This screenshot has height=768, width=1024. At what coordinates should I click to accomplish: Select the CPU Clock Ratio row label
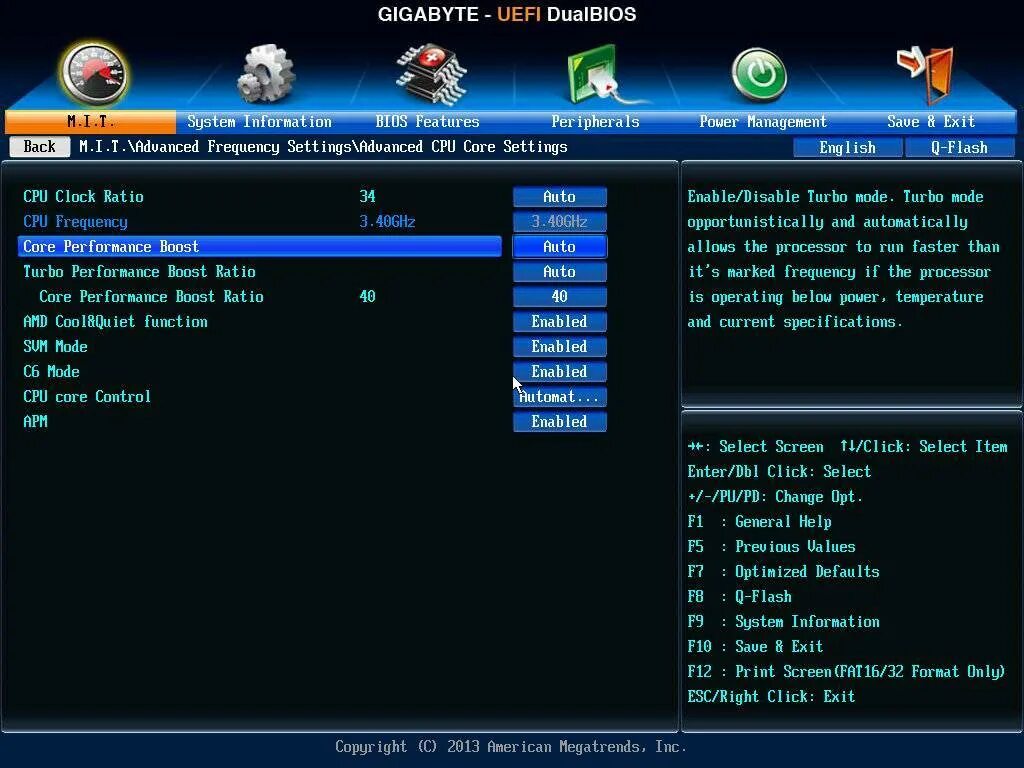pos(84,197)
